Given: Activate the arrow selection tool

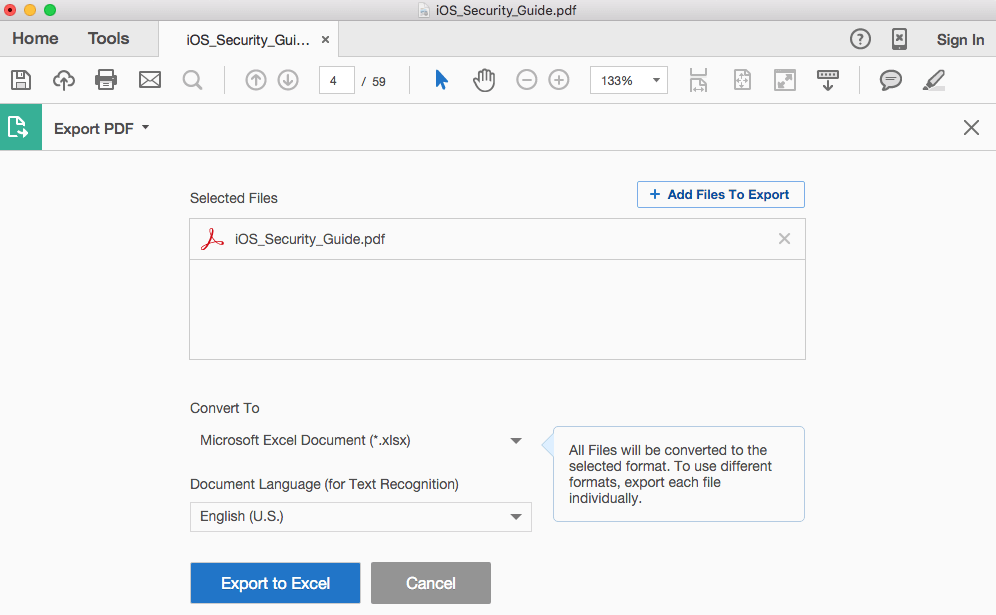Looking at the screenshot, I should (441, 80).
